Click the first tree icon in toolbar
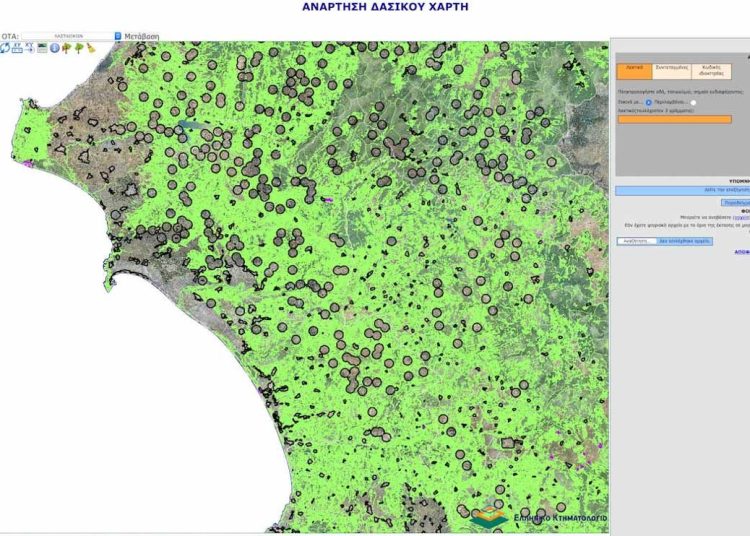The width and height of the screenshot is (750, 536). [67, 48]
